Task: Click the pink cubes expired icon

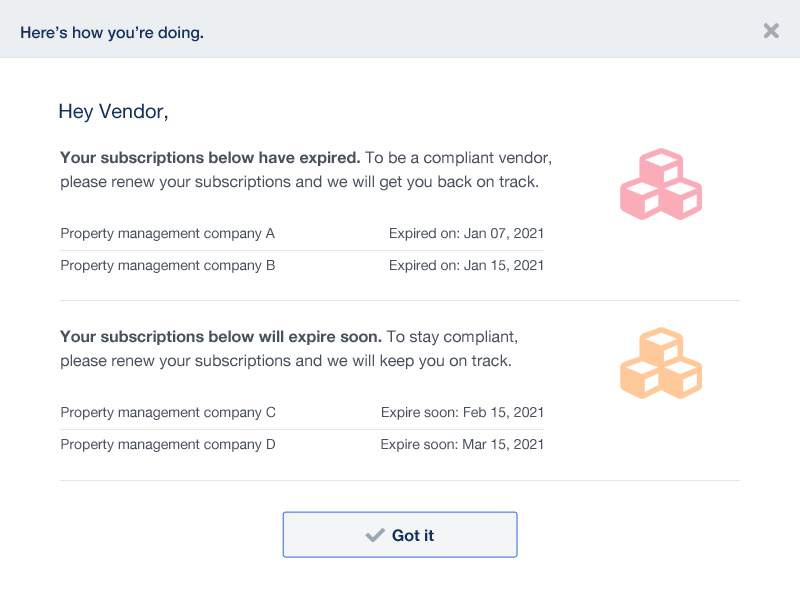Action: click(x=661, y=184)
